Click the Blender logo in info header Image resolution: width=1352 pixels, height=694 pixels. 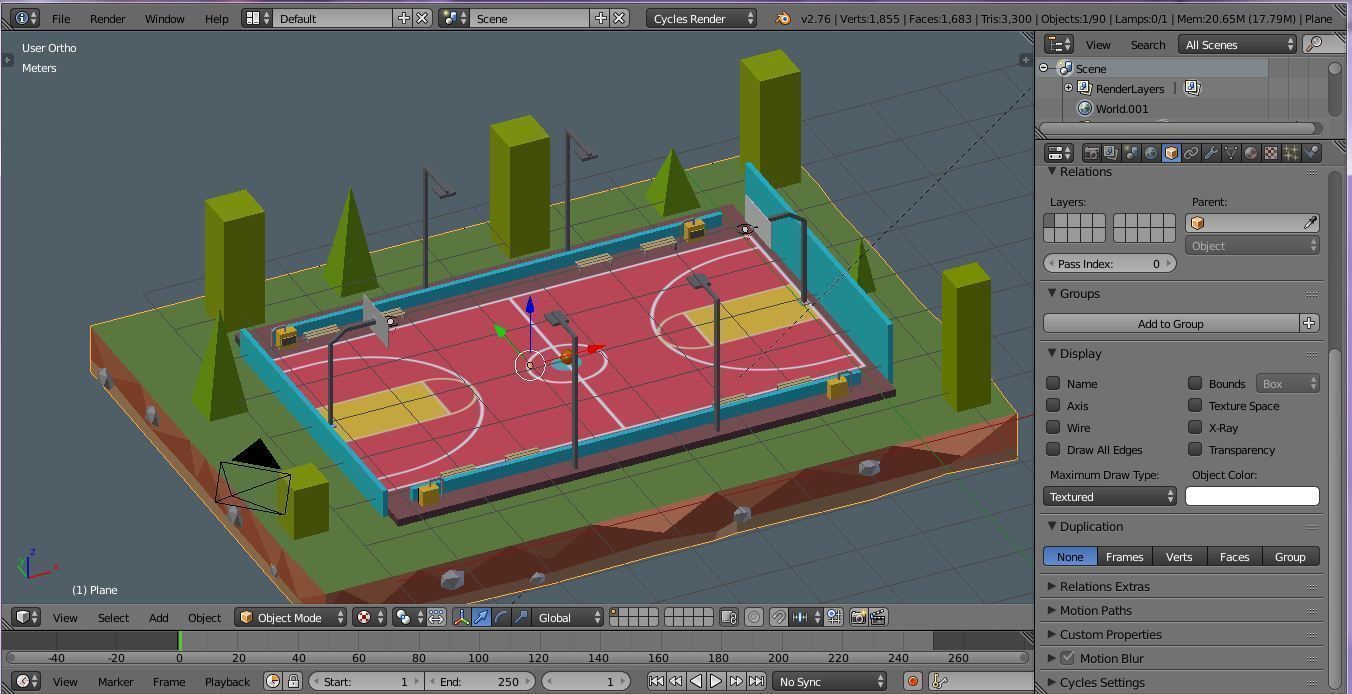(x=783, y=18)
